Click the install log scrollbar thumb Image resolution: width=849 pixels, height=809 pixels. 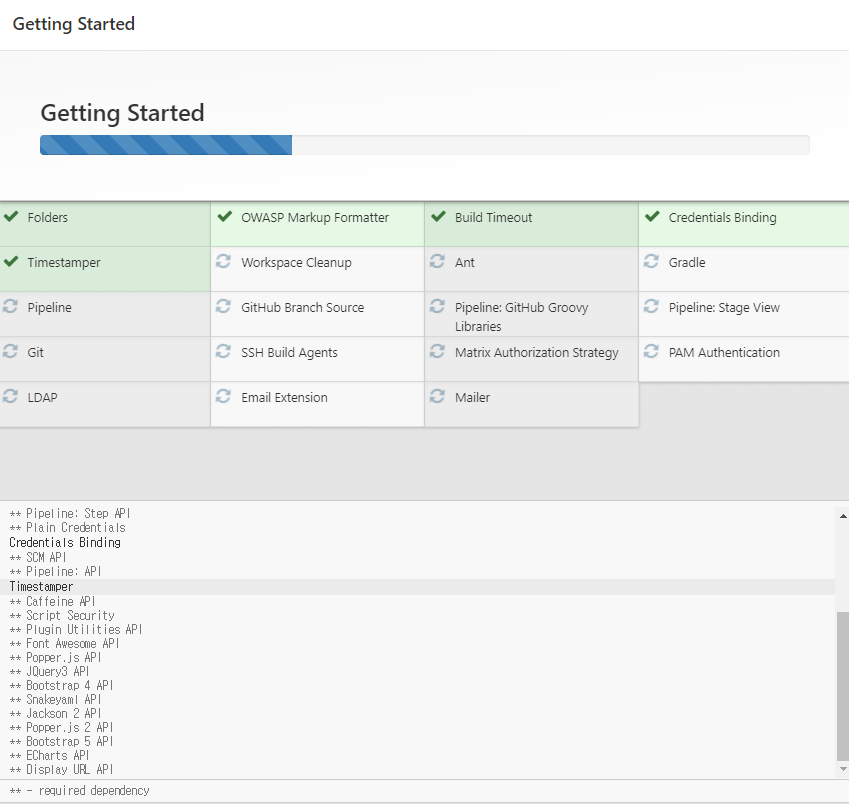[x=843, y=686]
